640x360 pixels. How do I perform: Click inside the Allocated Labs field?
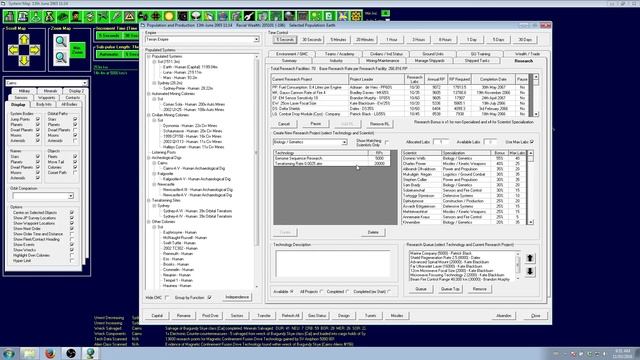tap(440, 142)
